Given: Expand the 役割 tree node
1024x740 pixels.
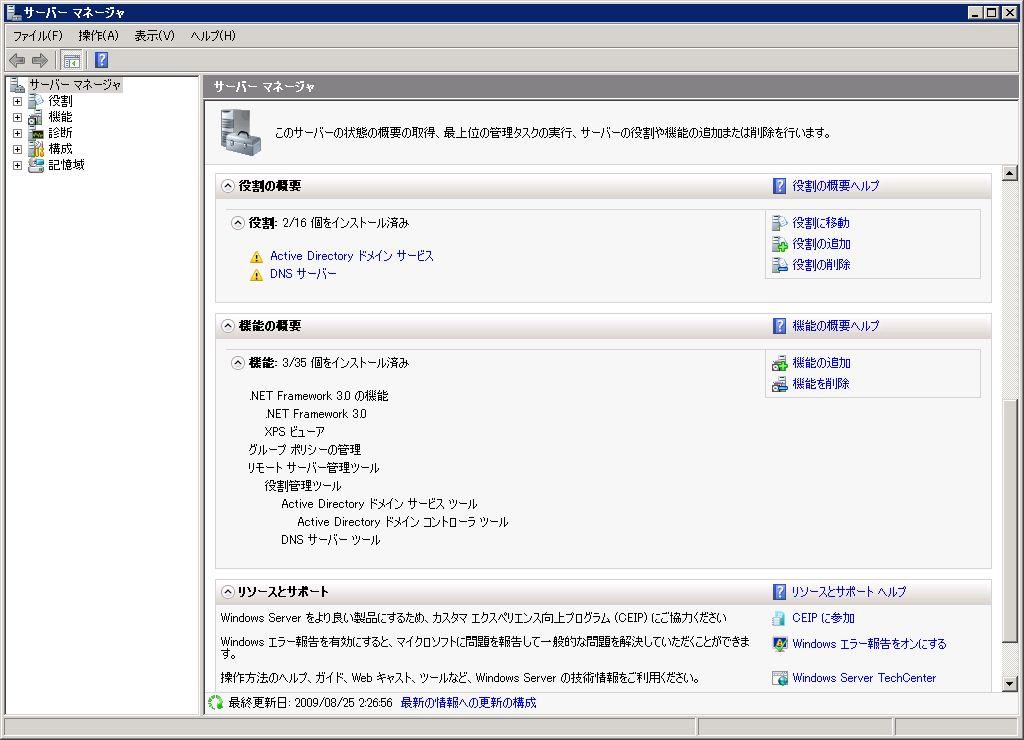Looking at the screenshot, I should click(x=18, y=102).
